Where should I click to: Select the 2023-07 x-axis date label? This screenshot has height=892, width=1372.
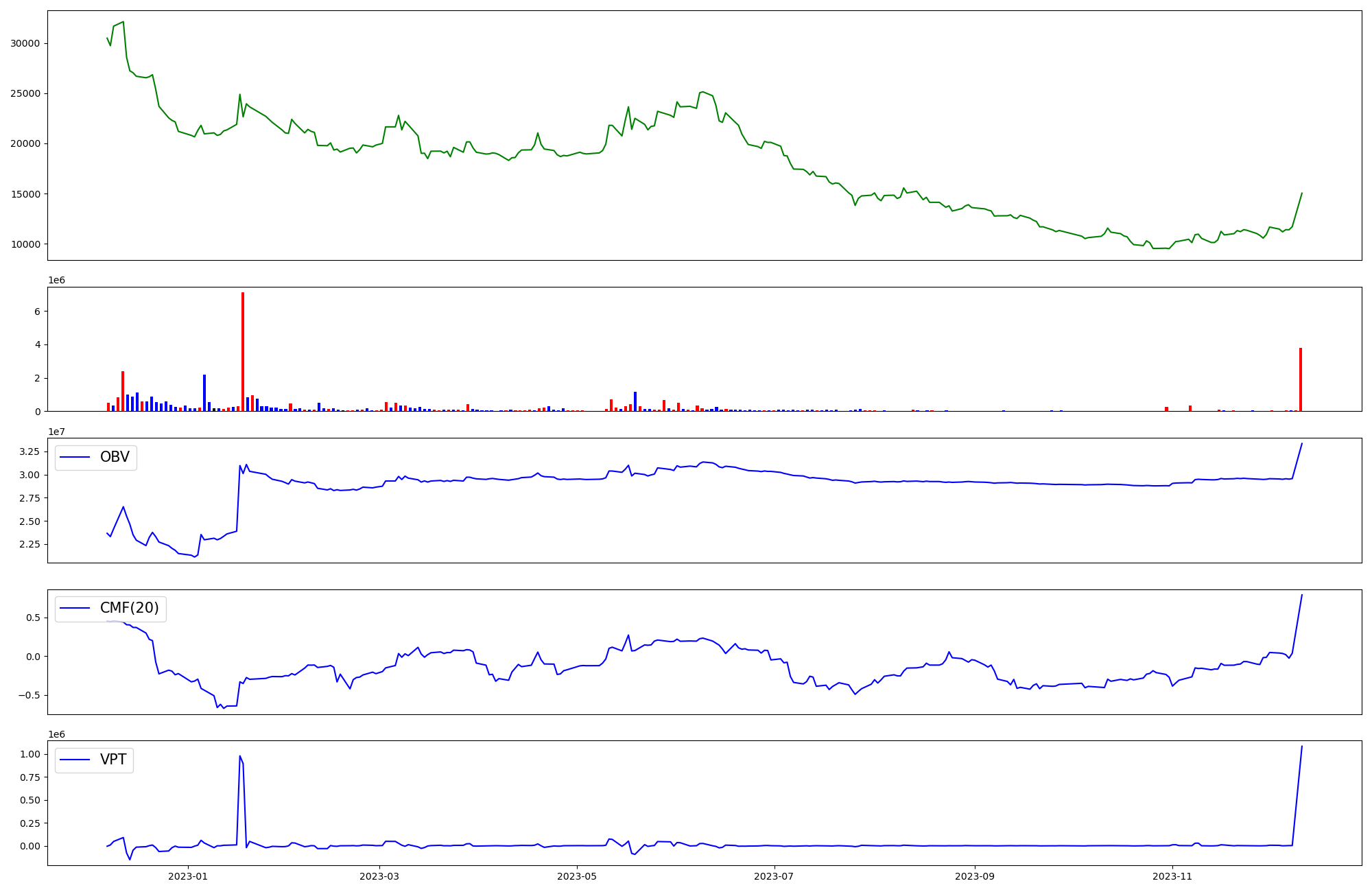774,876
